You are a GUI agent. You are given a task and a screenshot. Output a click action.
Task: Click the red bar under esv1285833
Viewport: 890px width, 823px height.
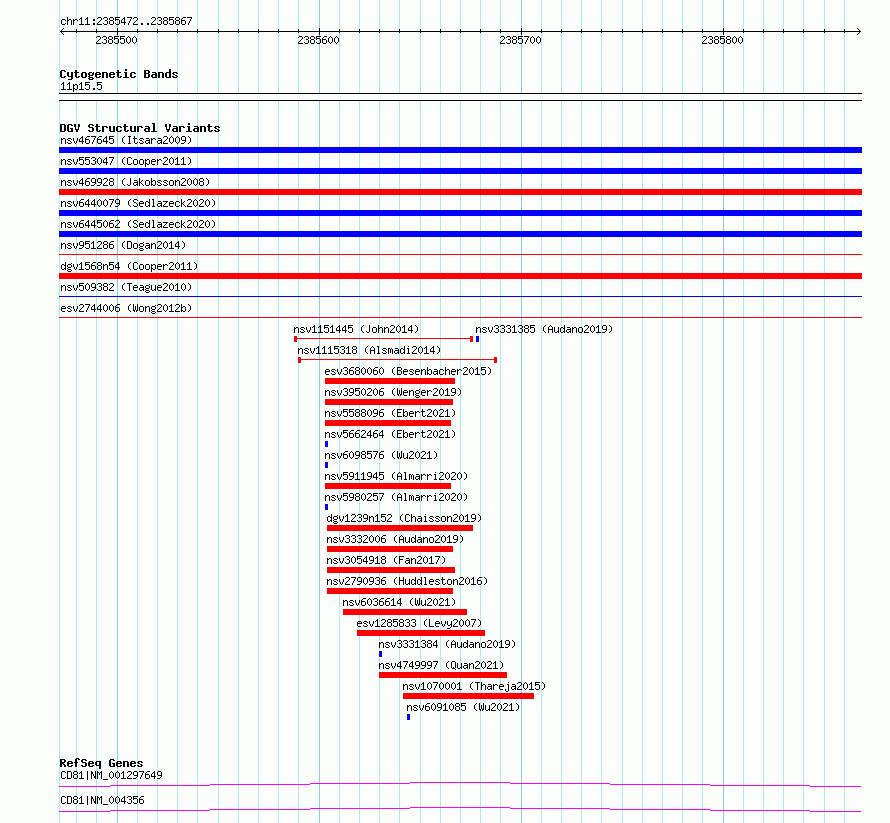click(x=421, y=633)
